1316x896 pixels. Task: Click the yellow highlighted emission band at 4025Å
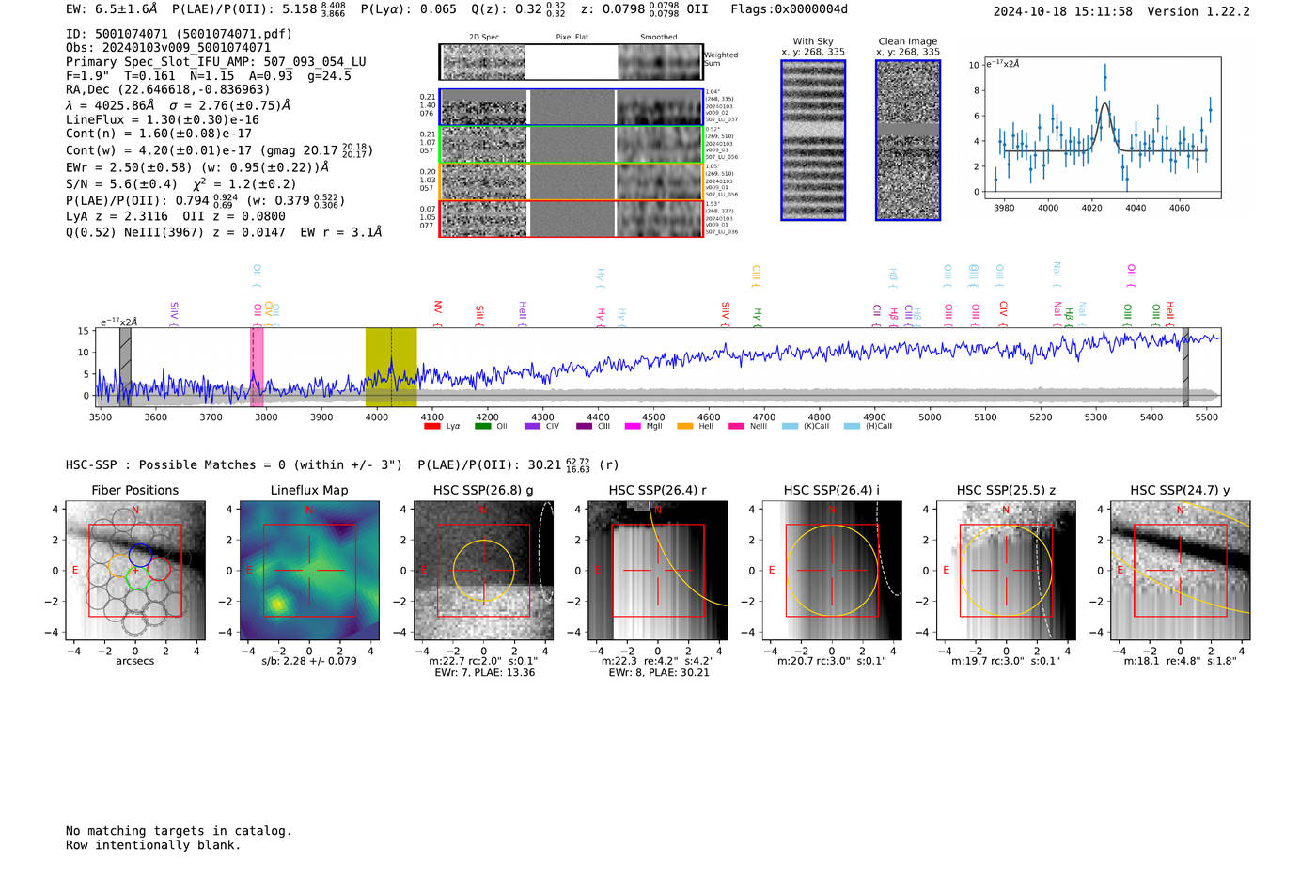391,368
